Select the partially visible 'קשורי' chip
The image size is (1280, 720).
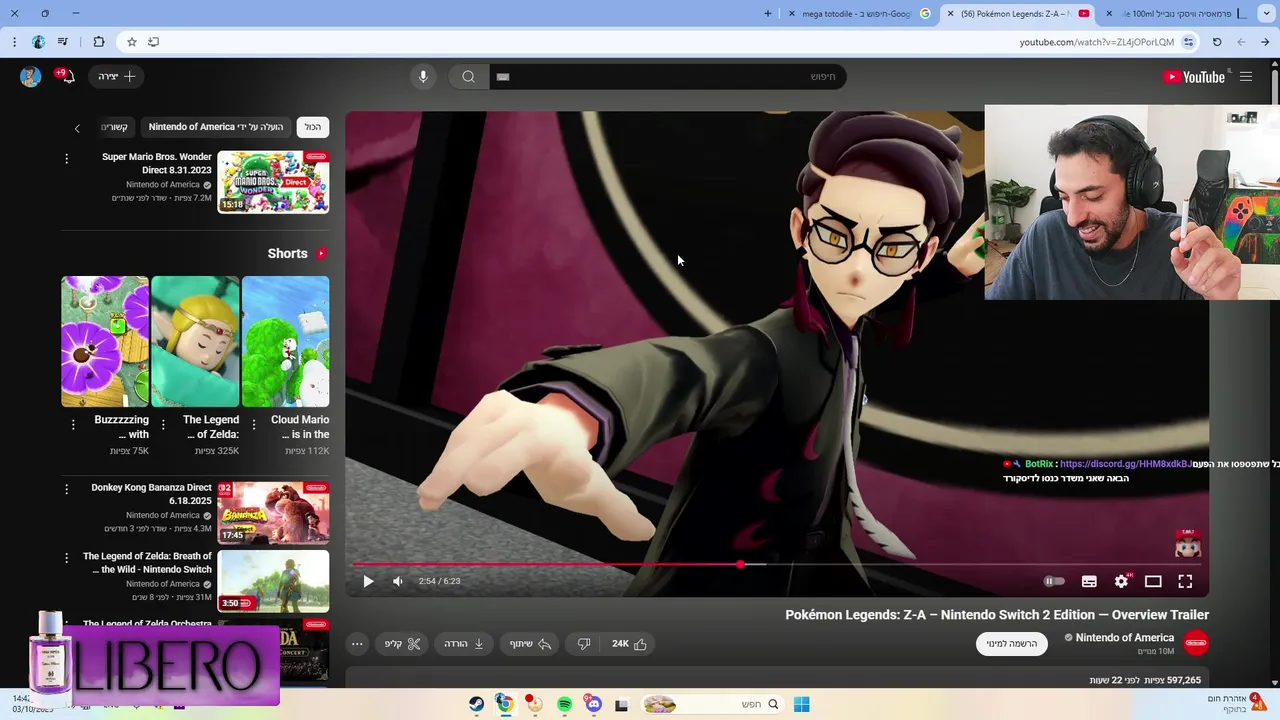point(115,127)
